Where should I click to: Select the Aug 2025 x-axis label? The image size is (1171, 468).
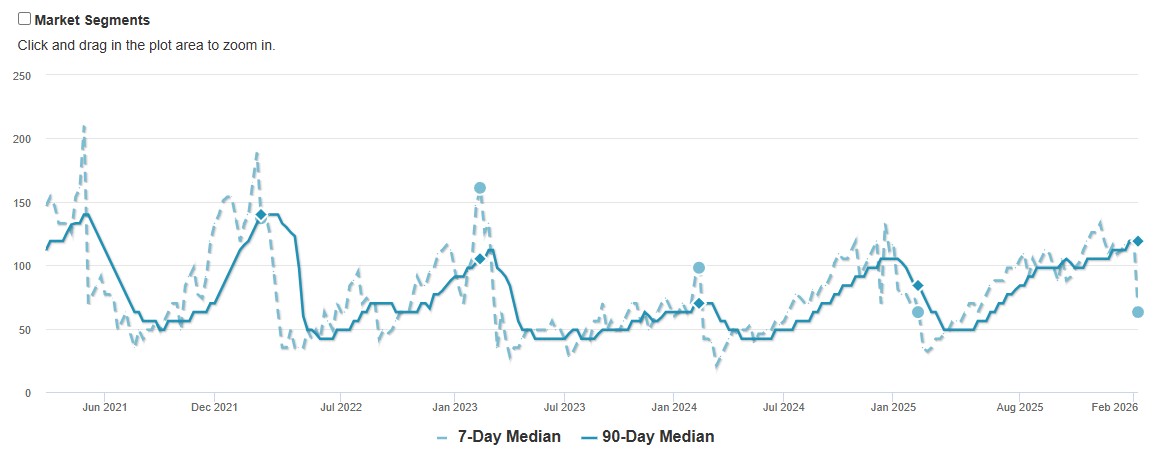coord(1020,407)
